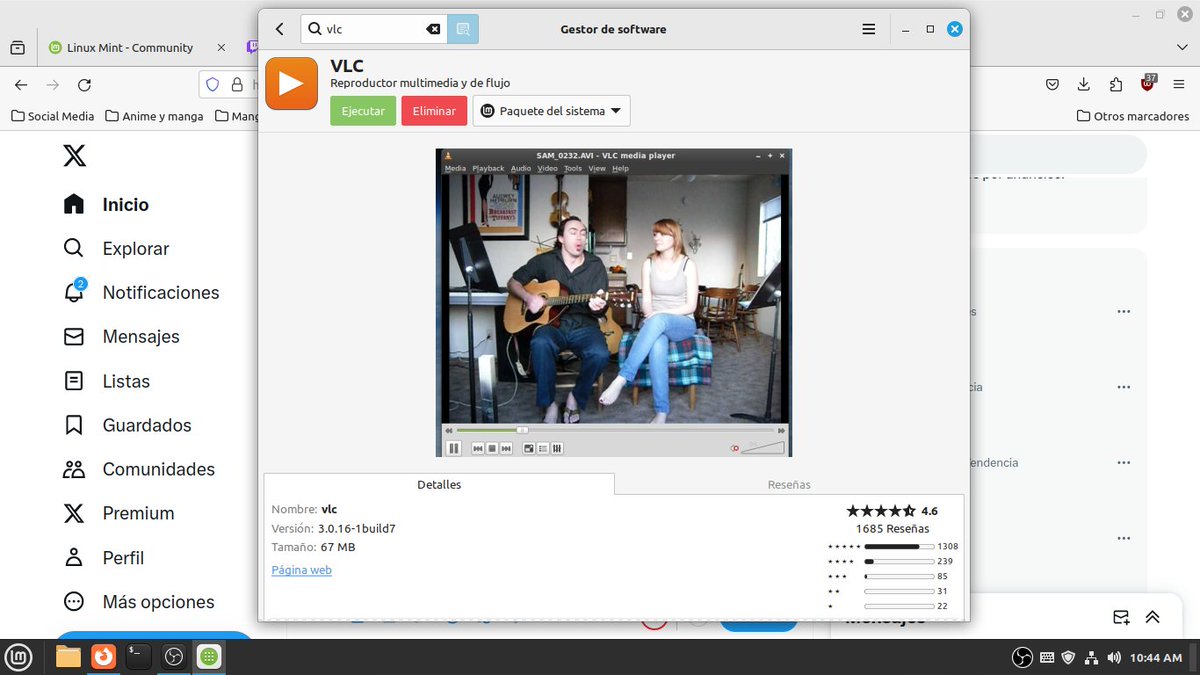1200x675 pixels.
Task: Select the Detalles tab
Action: coord(439,484)
